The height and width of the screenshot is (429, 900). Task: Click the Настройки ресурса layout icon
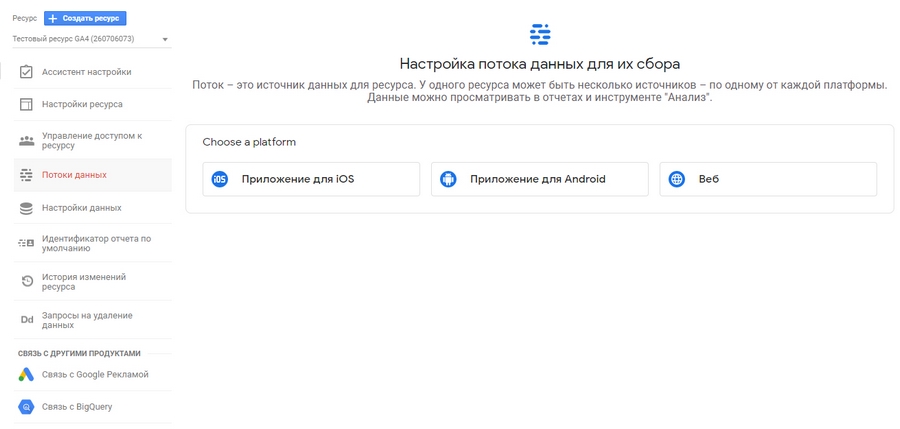point(26,105)
